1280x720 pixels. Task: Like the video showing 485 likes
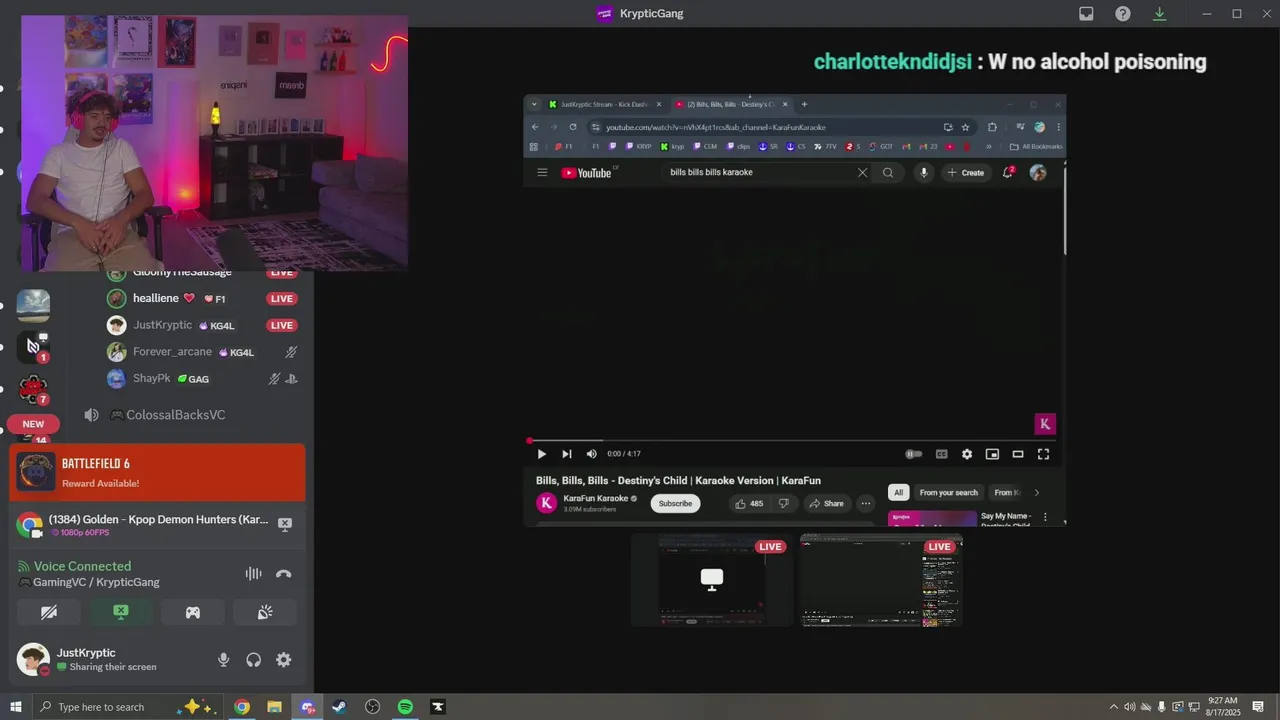click(749, 503)
